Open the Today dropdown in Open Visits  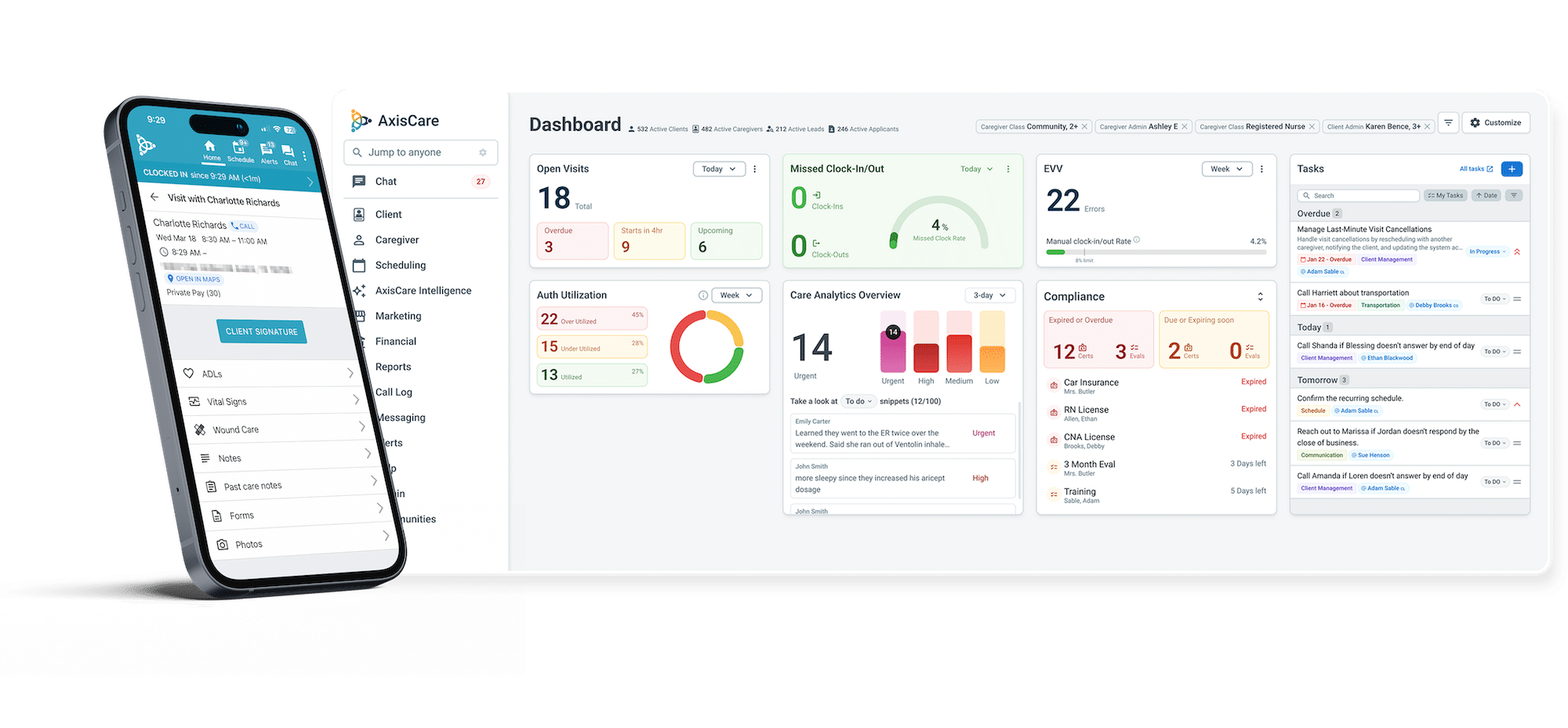click(719, 169)
